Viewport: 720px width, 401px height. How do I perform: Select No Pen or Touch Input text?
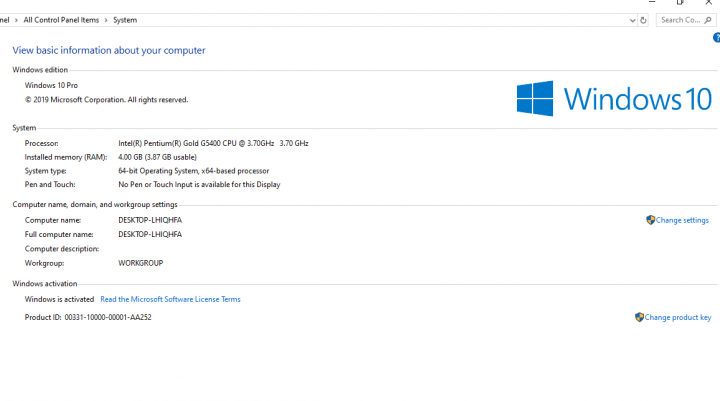(x=199, y=185)
